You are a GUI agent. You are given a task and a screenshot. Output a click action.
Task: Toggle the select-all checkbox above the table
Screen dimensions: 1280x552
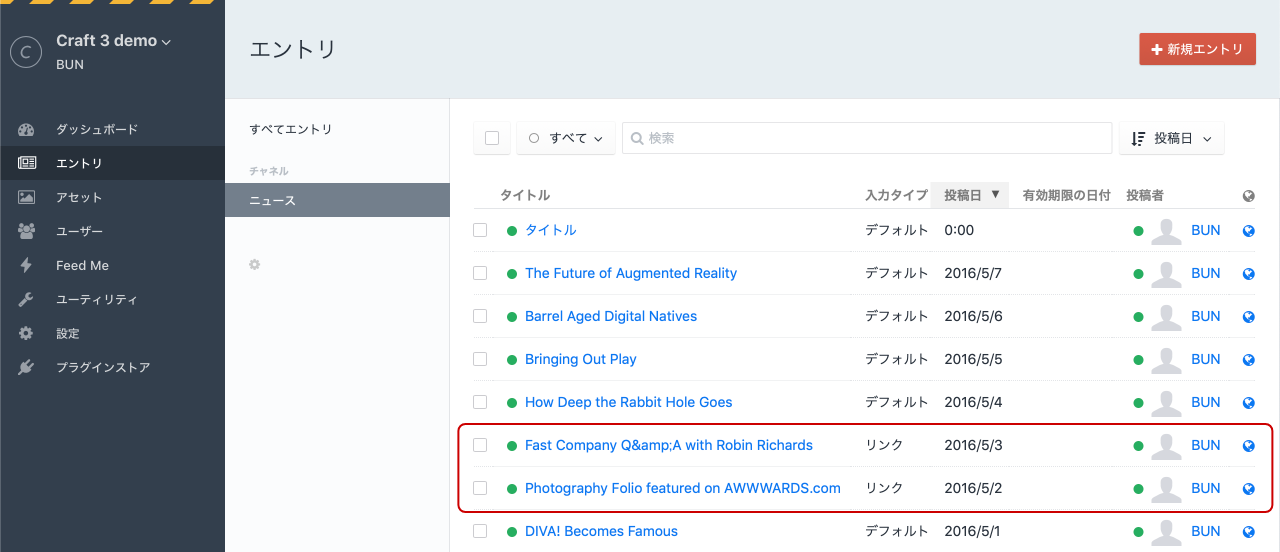[492, 138]
